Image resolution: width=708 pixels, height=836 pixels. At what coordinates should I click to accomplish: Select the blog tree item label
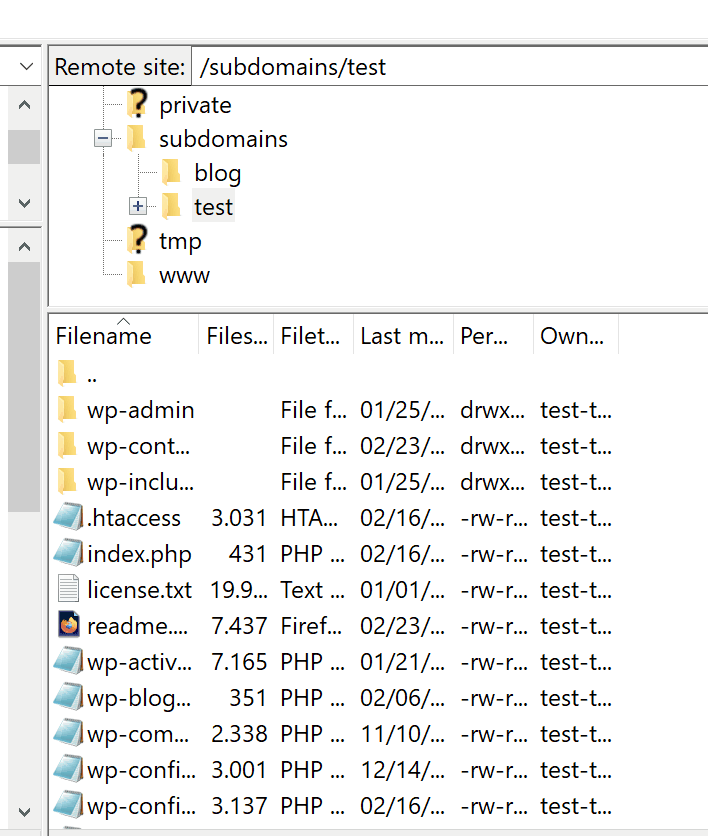(x=218, y=173)
